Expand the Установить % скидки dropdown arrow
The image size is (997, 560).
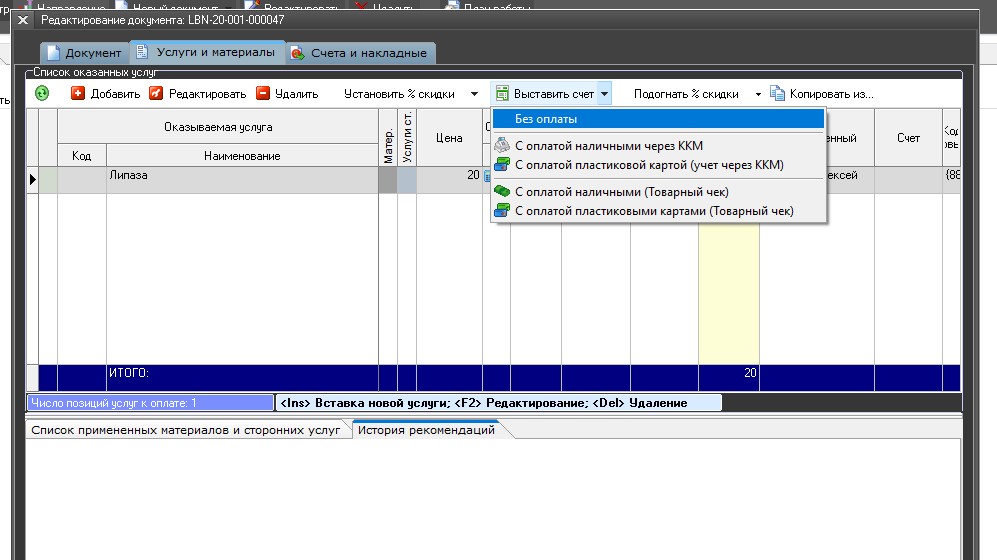[474, 94]
